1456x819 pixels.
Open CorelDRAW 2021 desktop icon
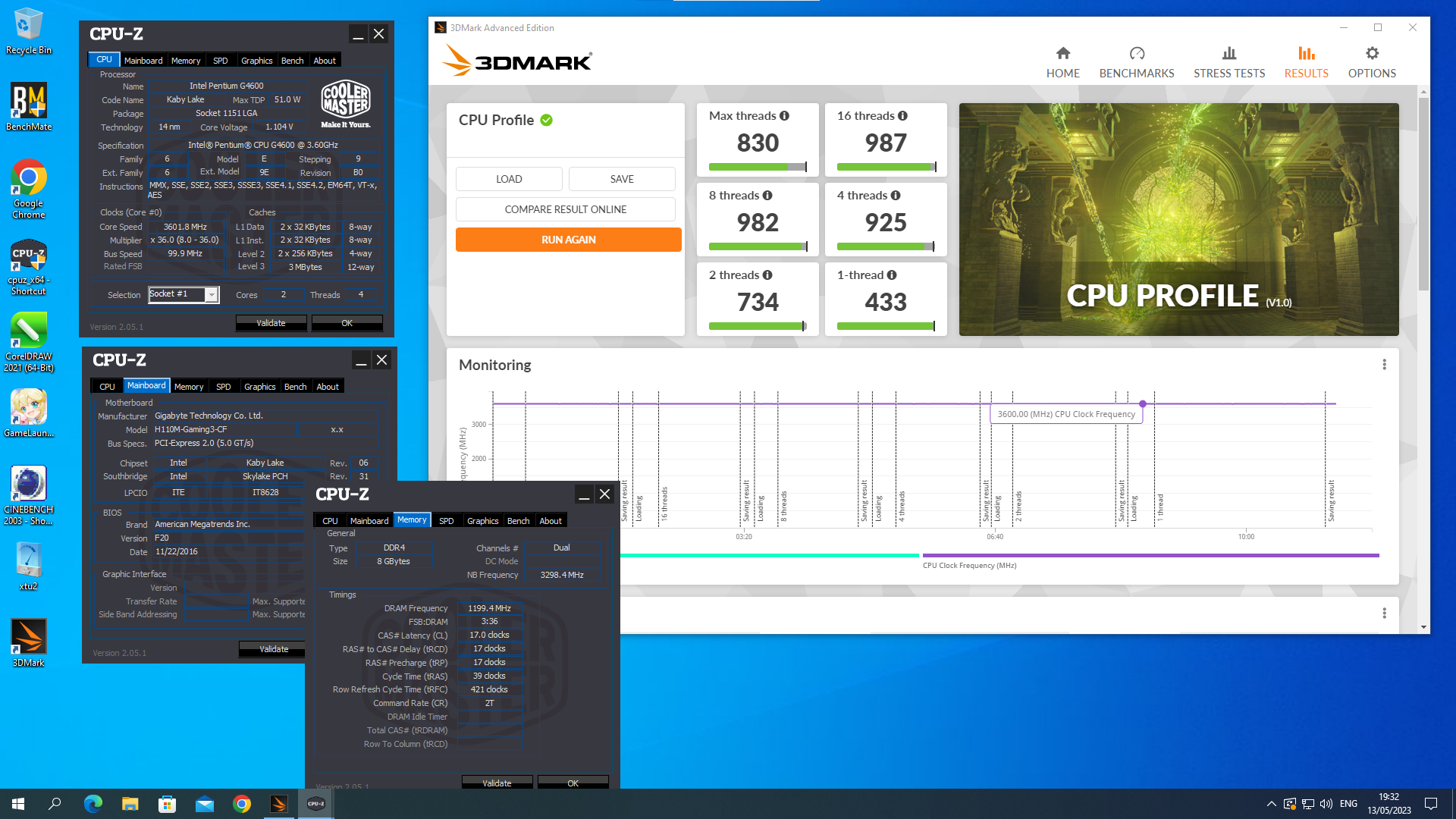coord(29,343)
